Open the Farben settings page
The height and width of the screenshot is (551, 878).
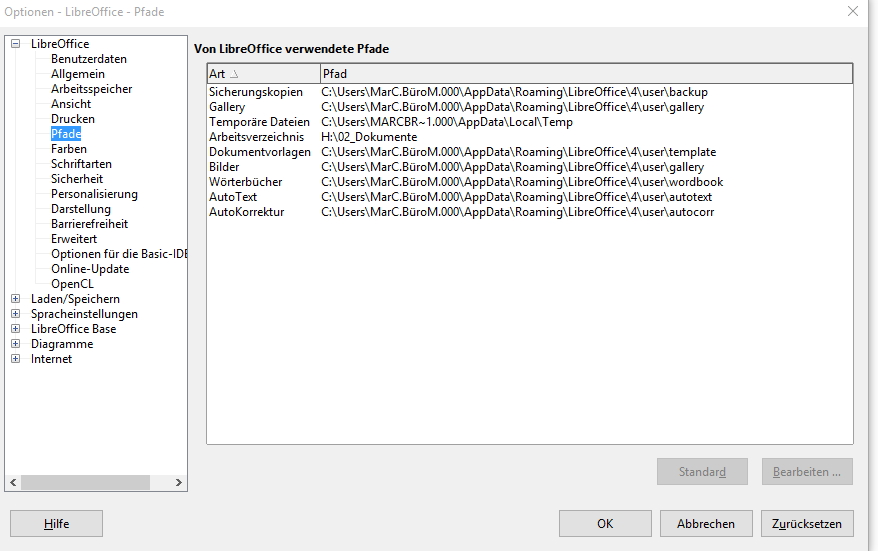tap(69, 149)
